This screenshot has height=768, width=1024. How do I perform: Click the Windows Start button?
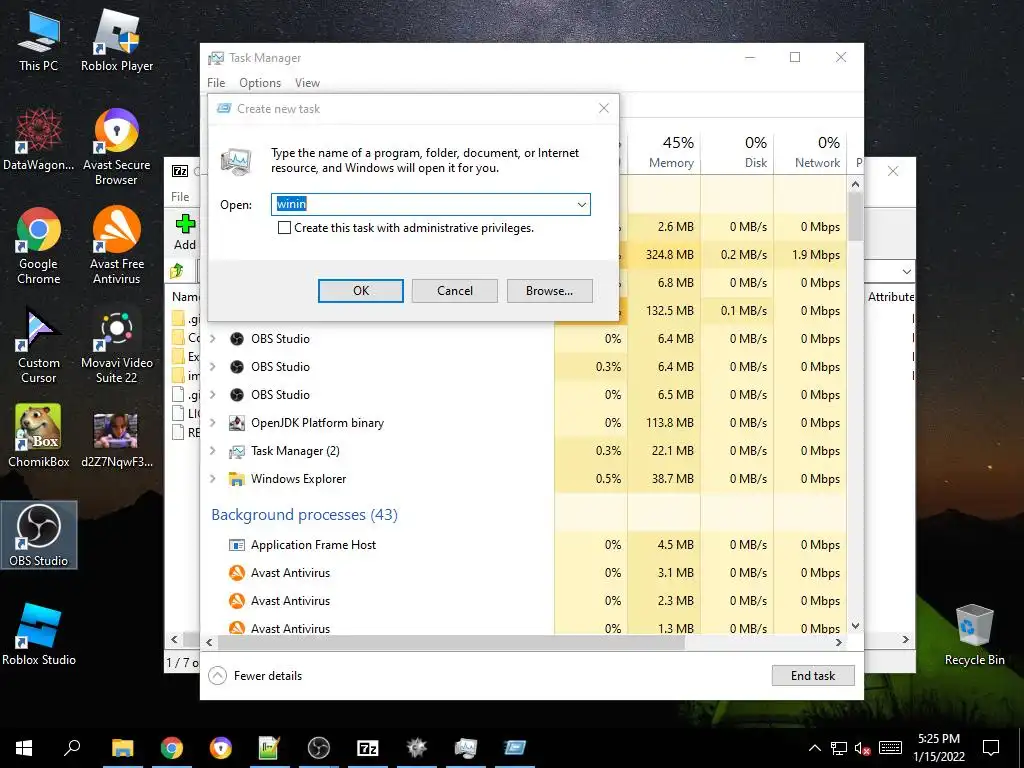tap(24, 748)
